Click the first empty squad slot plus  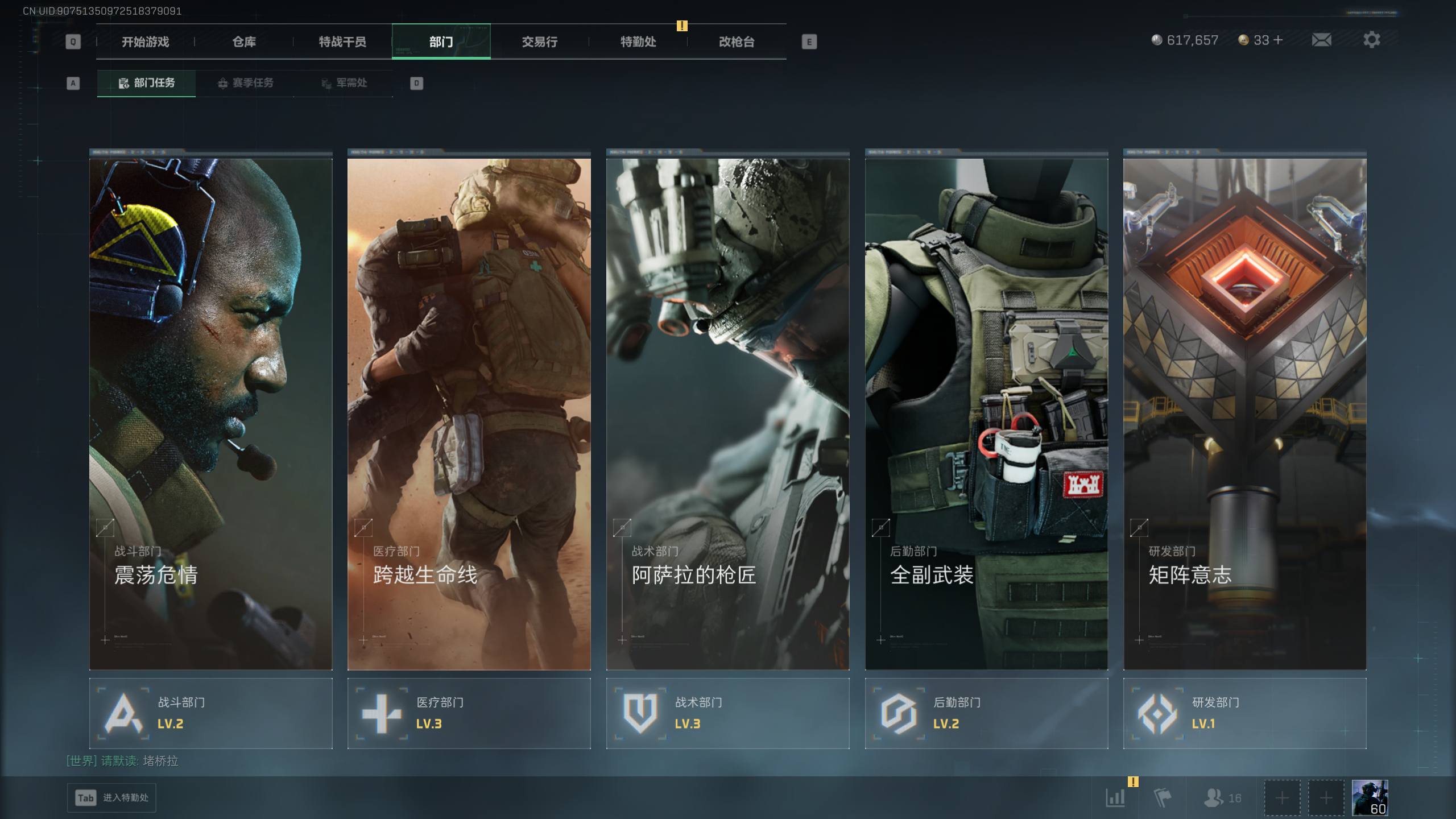click(x=1282, y=797)
